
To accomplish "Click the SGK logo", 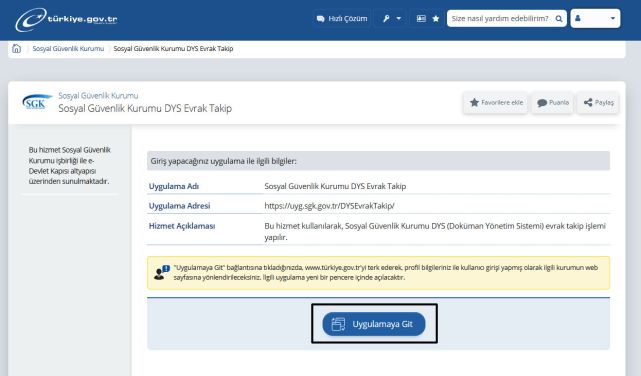I will click(37, 102).
